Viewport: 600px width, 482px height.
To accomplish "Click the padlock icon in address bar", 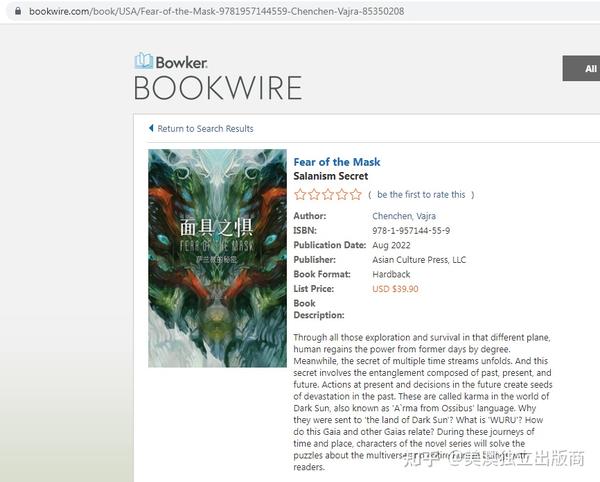I will pos(18,11).
